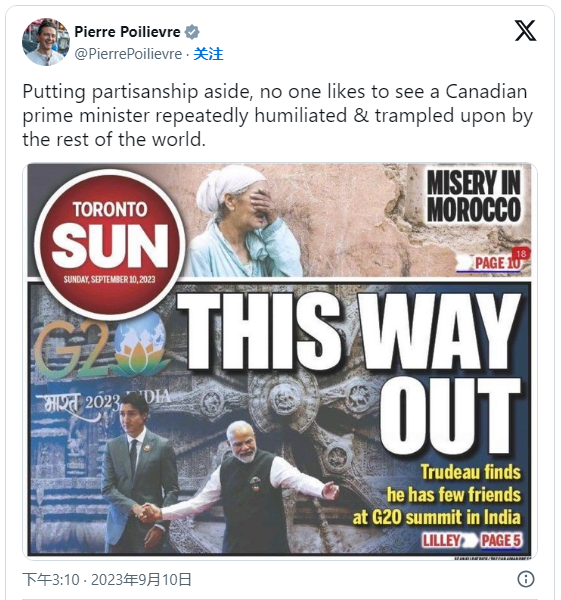Follow the account via 关注 link

click(208, 54)
